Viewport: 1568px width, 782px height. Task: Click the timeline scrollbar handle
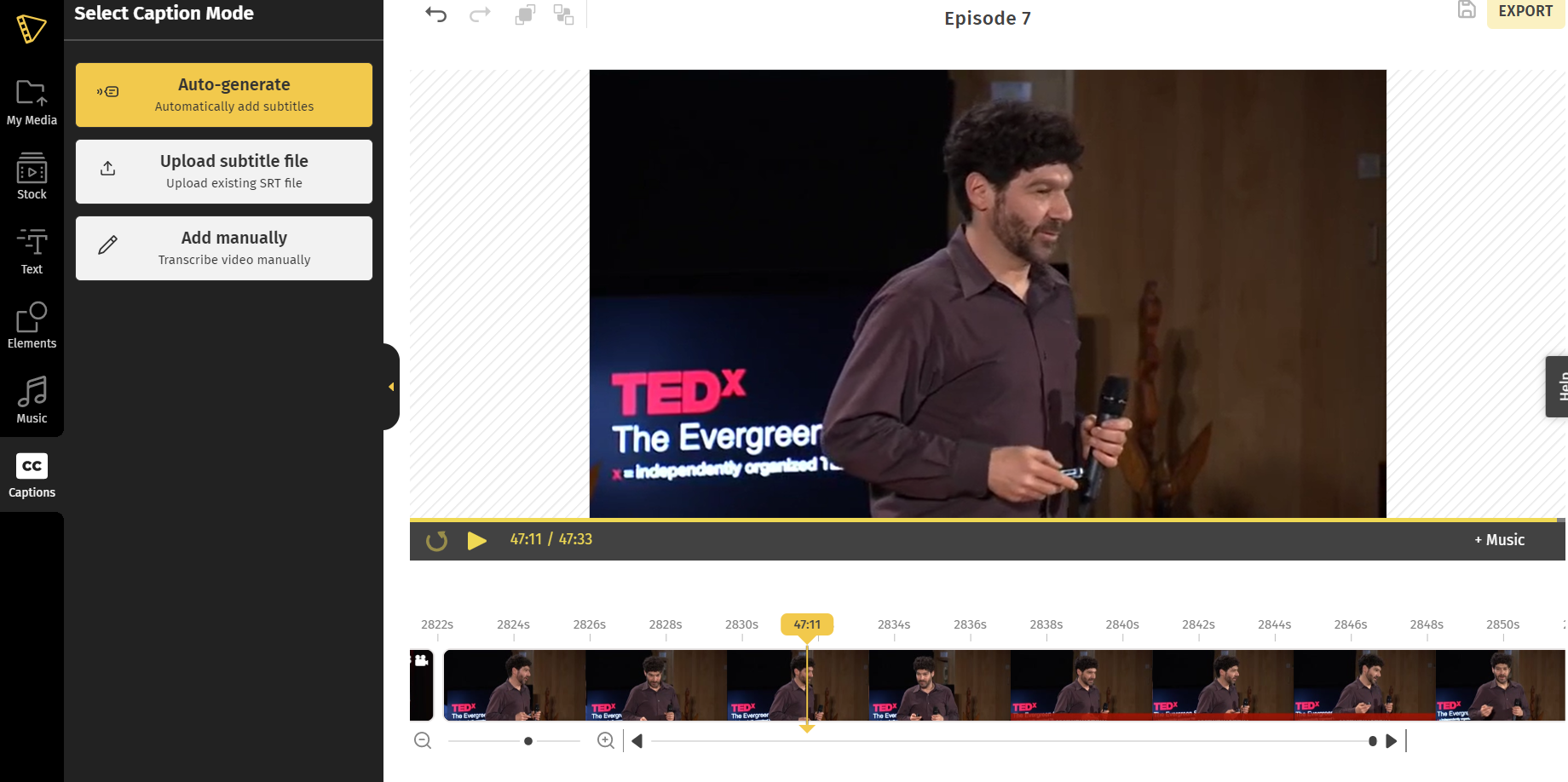coord(1373,741)
